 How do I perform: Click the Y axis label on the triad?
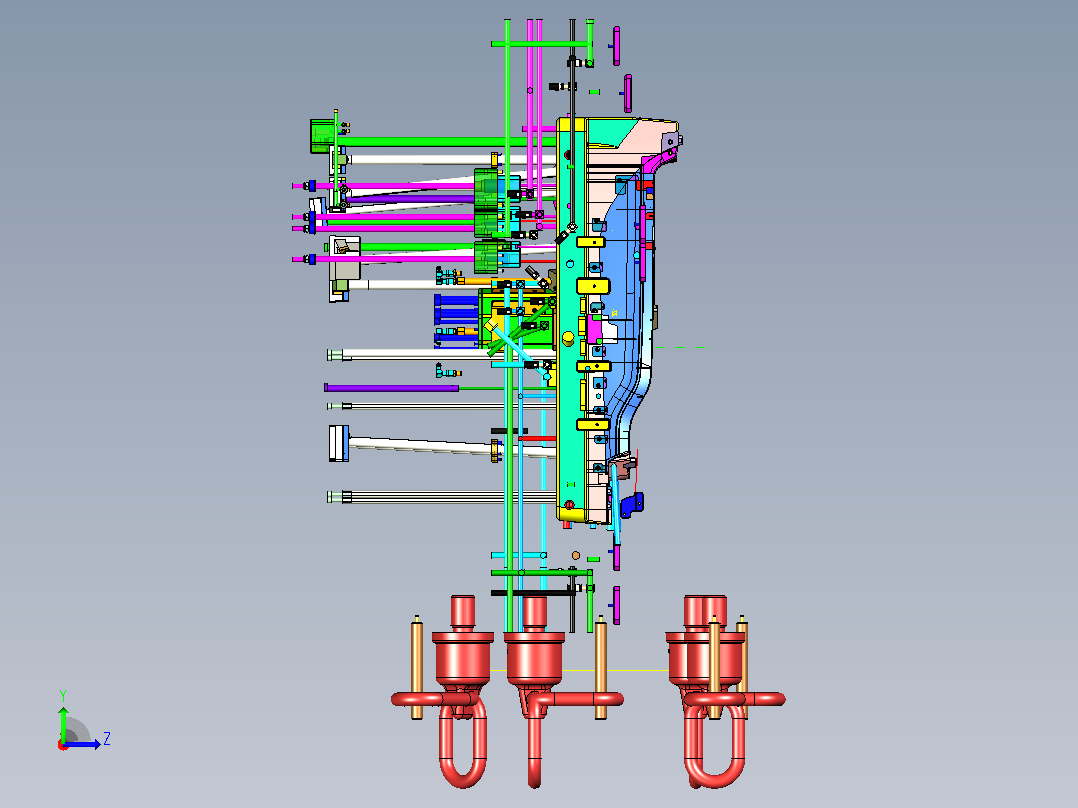[x=63, y=696]
